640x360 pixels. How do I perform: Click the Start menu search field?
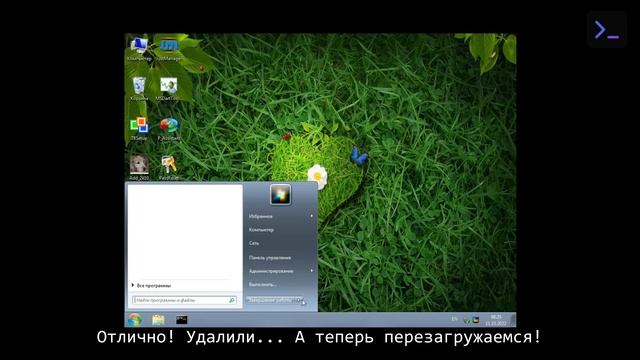point(184,300)
